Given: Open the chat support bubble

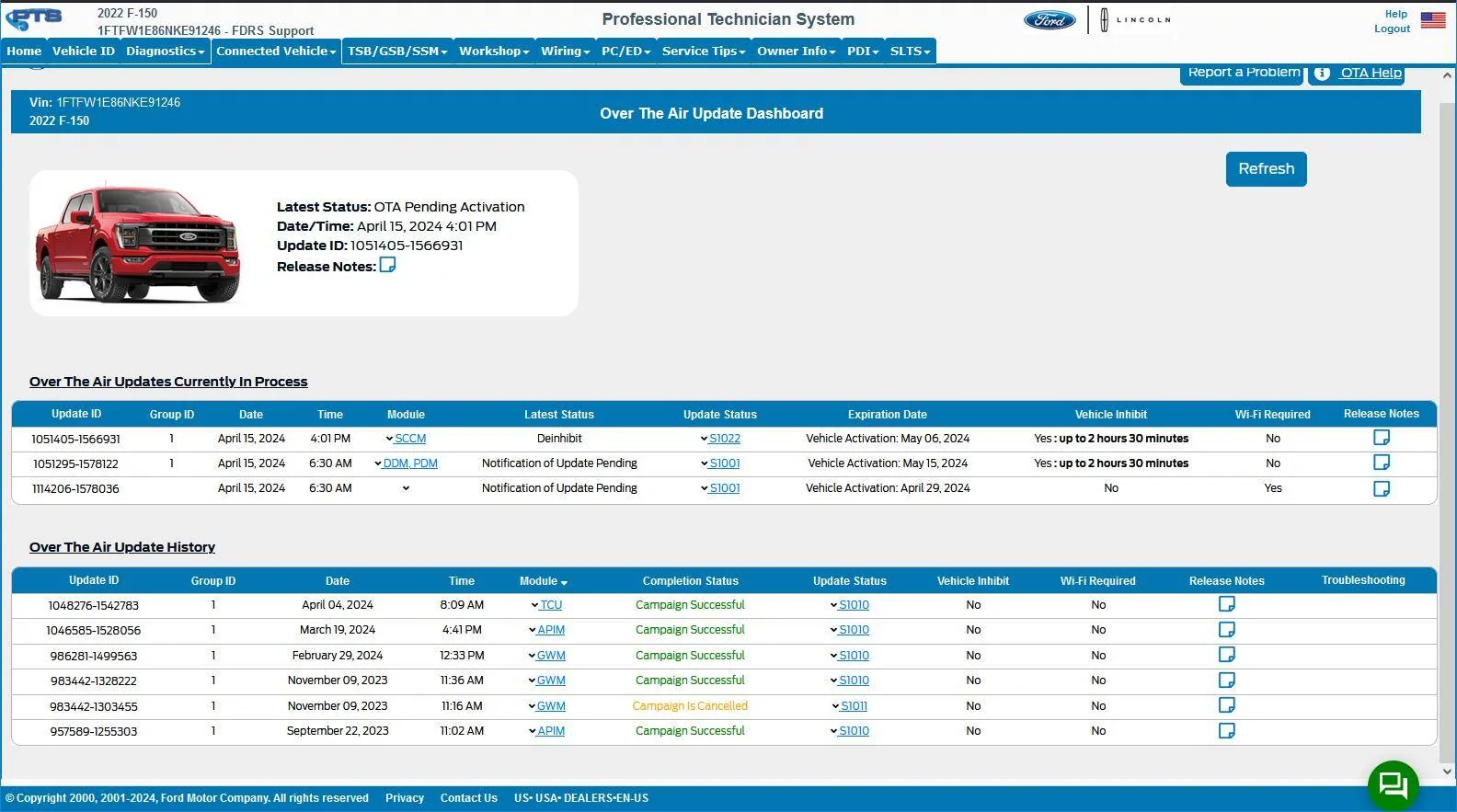Looking at the screenshot, I should (1394, 785).
